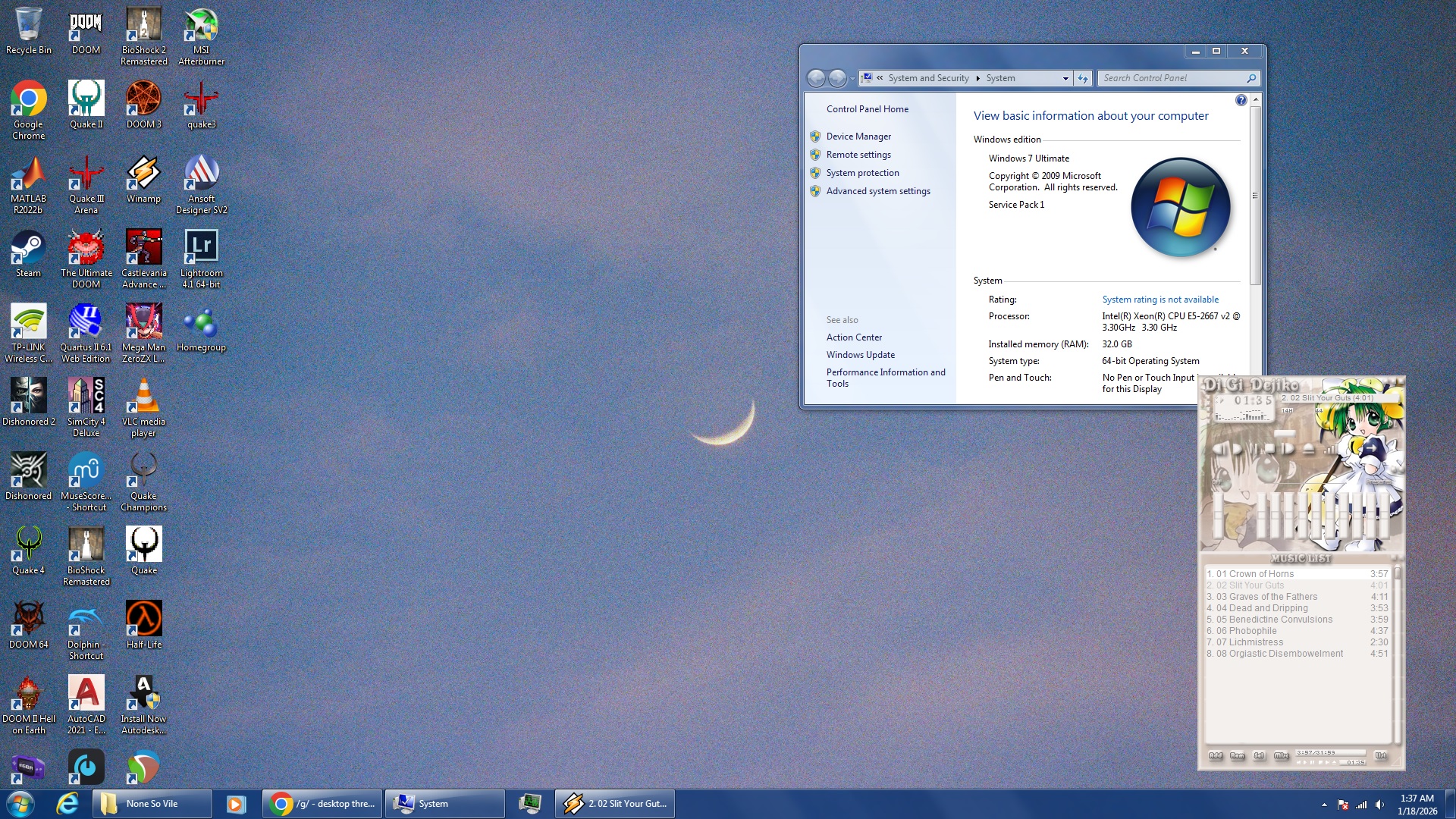Viewport: 1456px width, 819px height.
Task: Expand the address bar history dropdown
Action: pyautogui.click(x=1065, y=78)
